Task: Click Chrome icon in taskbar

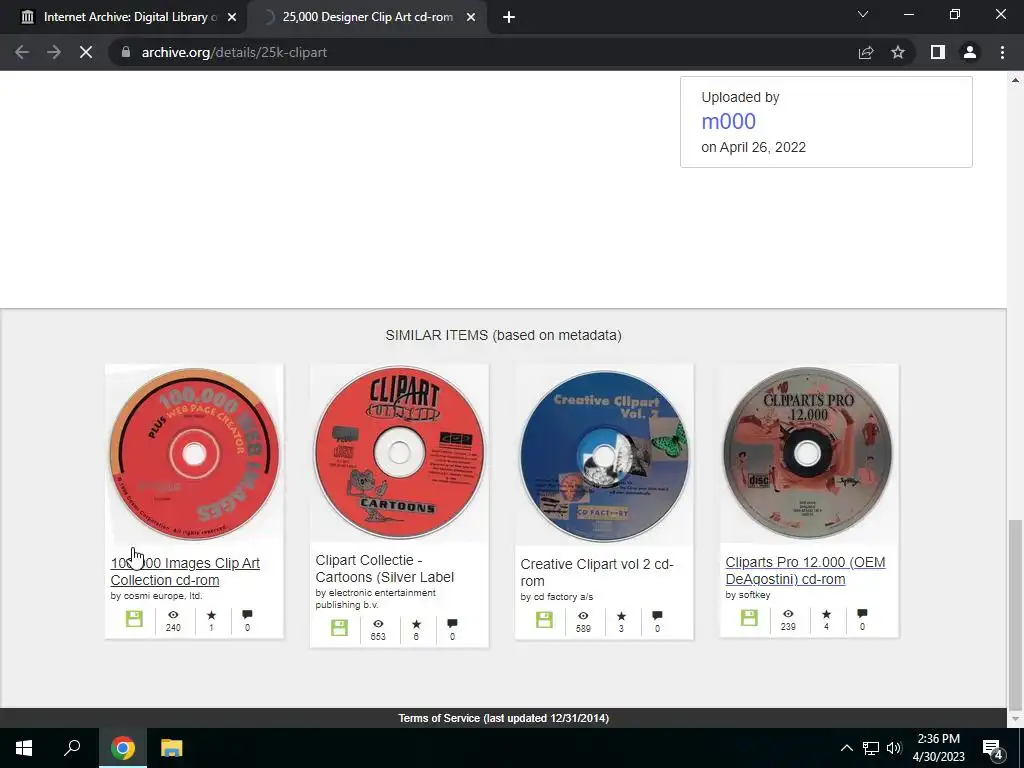Action: pyautogui.click(x=123, y=748)
